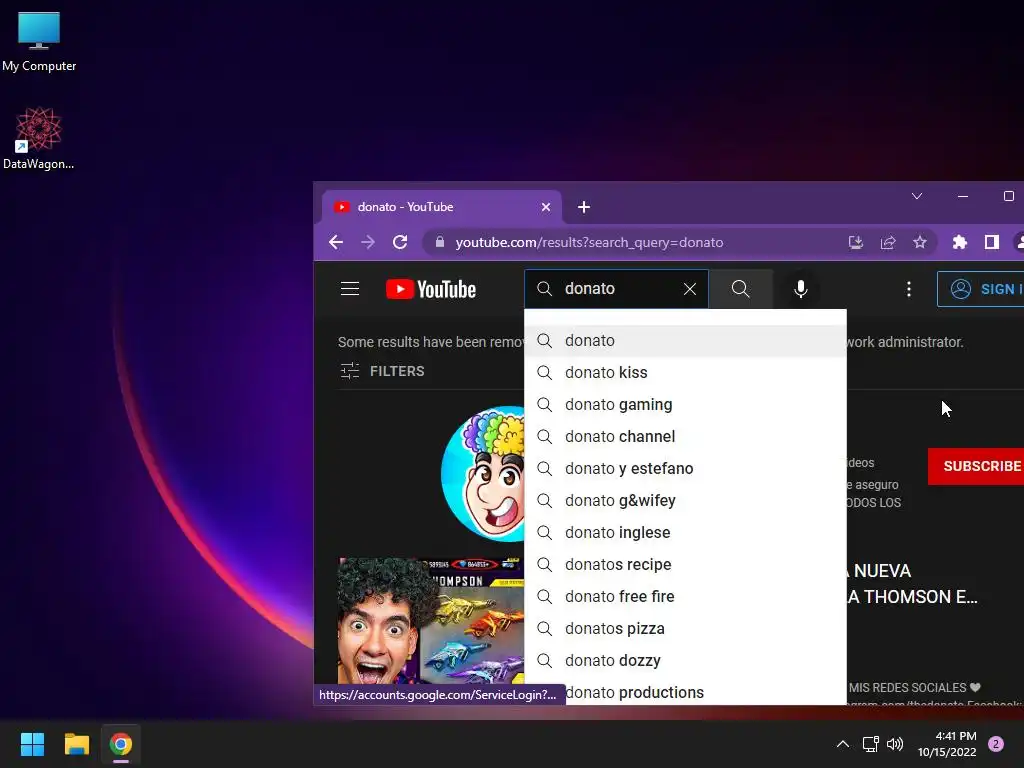
Task: Install the YouTube app from the address bar icon
Action: (856, 242)
